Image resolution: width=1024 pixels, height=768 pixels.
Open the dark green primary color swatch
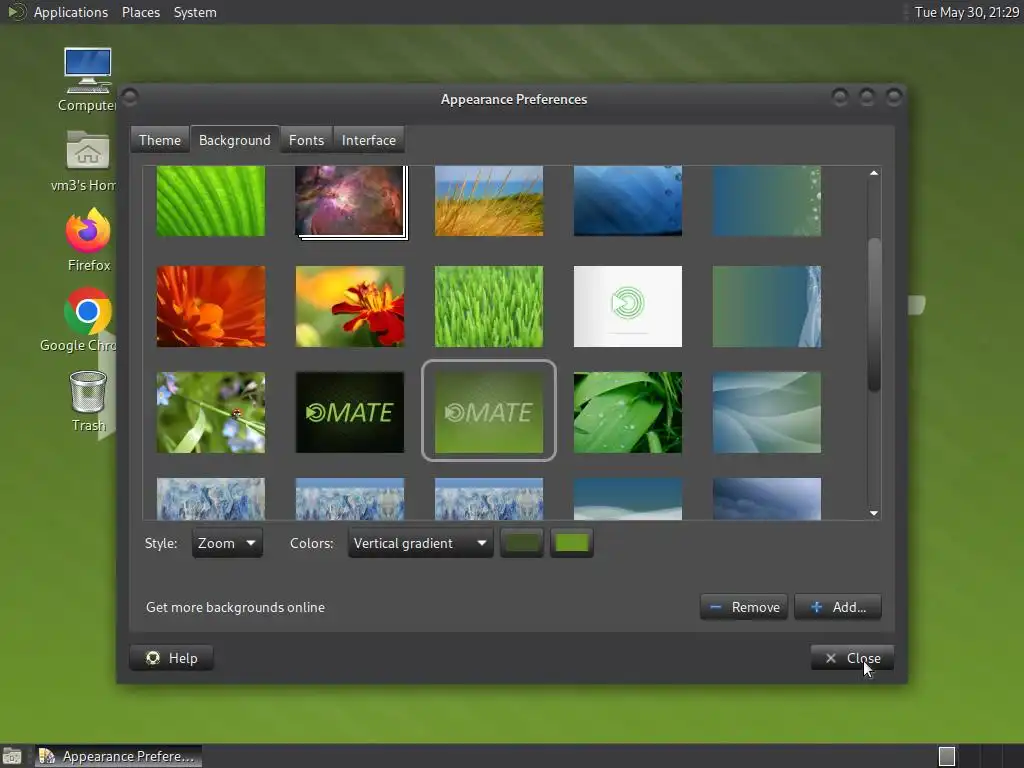coord(521,543)
